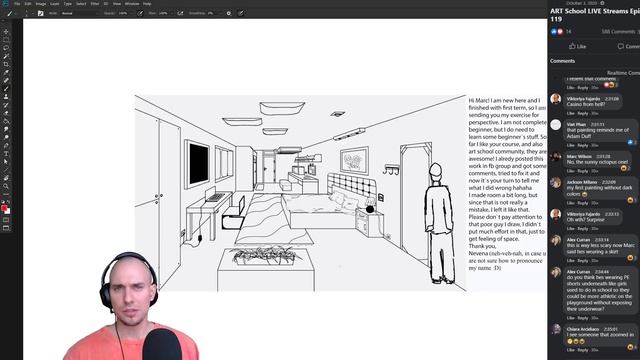The height and width of the screenshot is (360, 640).
Task: Click the Like button under the stream title
Action: pos(578,46)
